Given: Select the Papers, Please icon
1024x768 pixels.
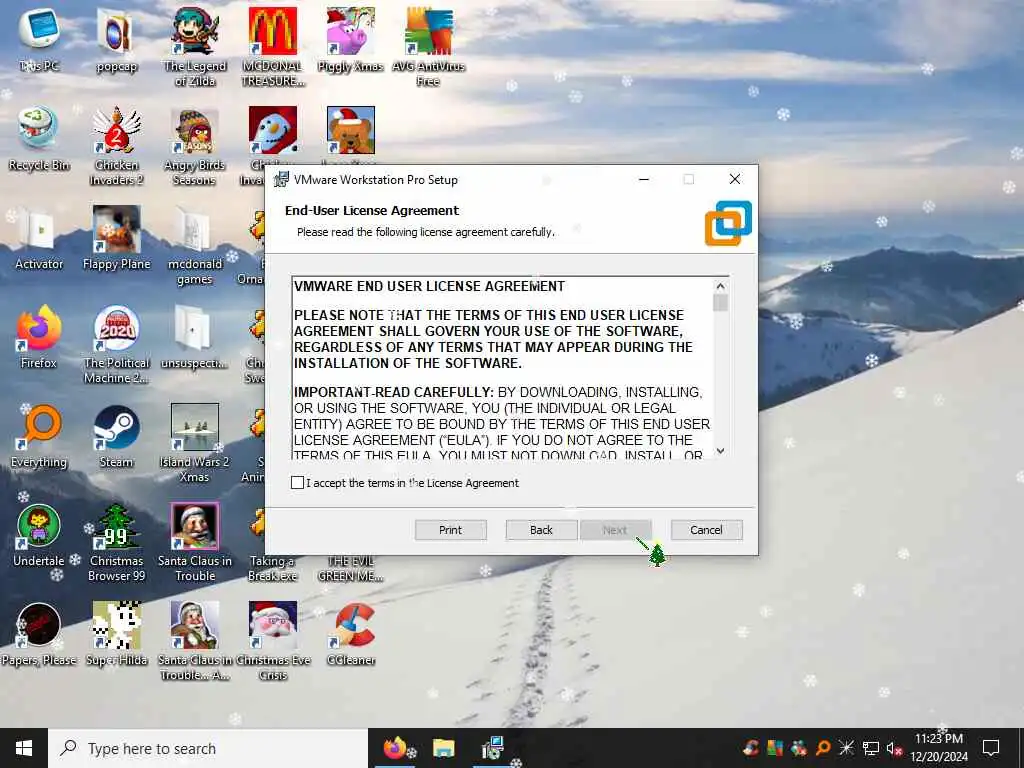Looking at the screenshot, I should (x=39, y=635).
